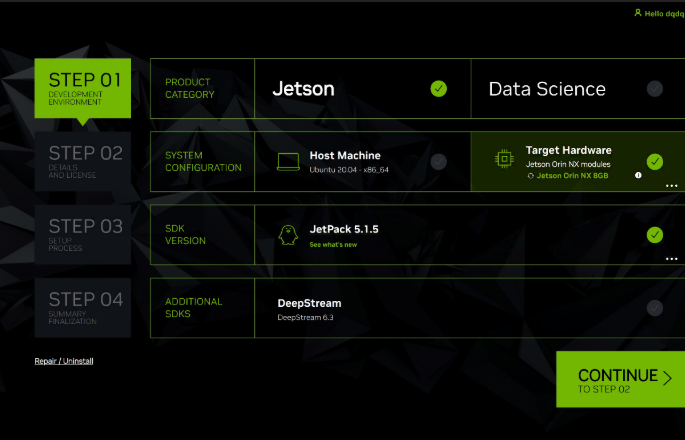Click the Target Hardware title

tap(568, 150)
